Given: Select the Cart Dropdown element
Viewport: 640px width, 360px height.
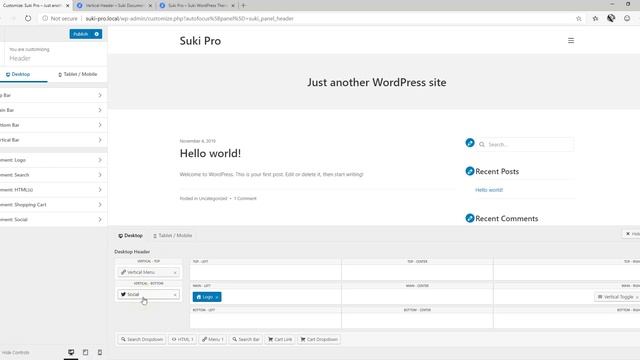Looking at the screenshot, I should point(319,339).
